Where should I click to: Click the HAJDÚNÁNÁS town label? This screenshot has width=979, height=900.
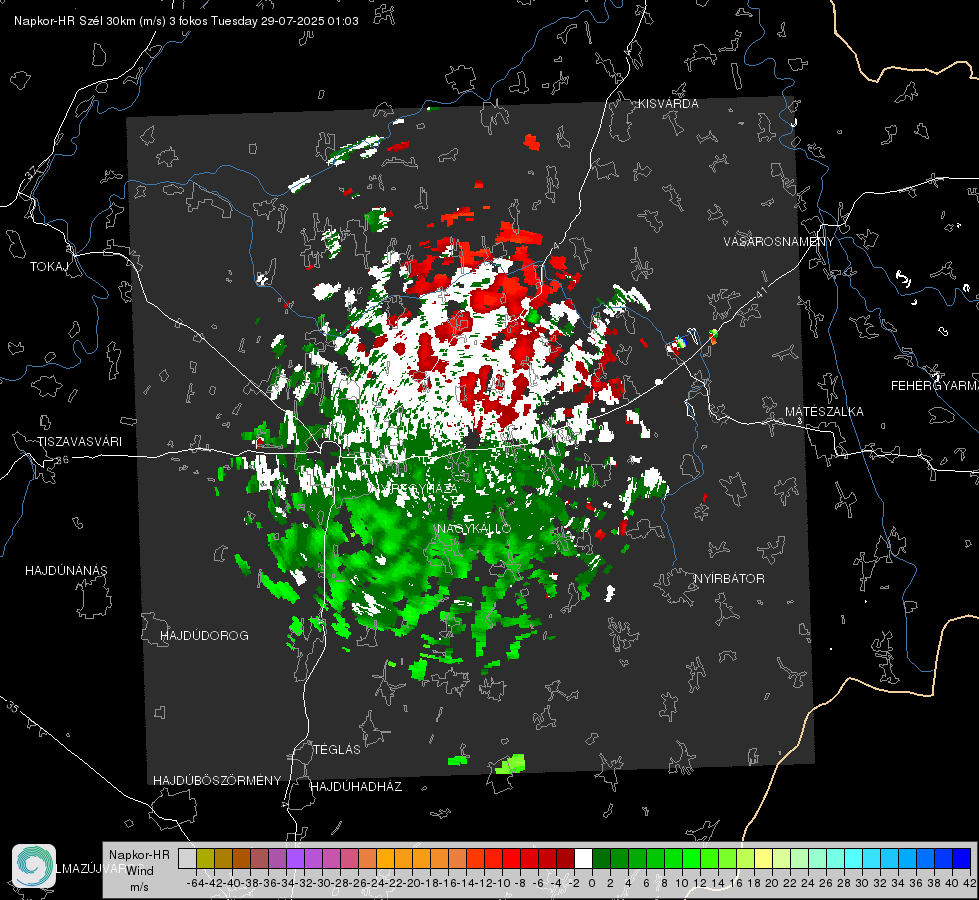point(66,570)
